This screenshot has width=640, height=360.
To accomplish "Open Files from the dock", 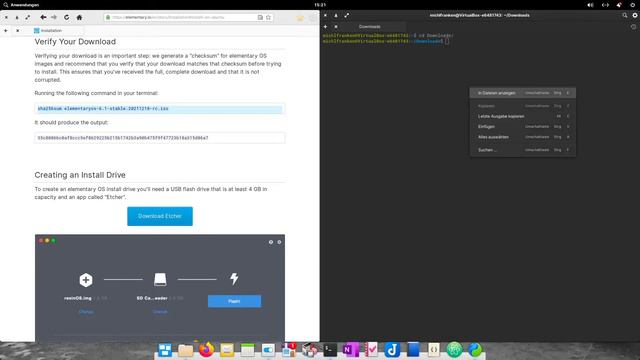I will (185, 350).
